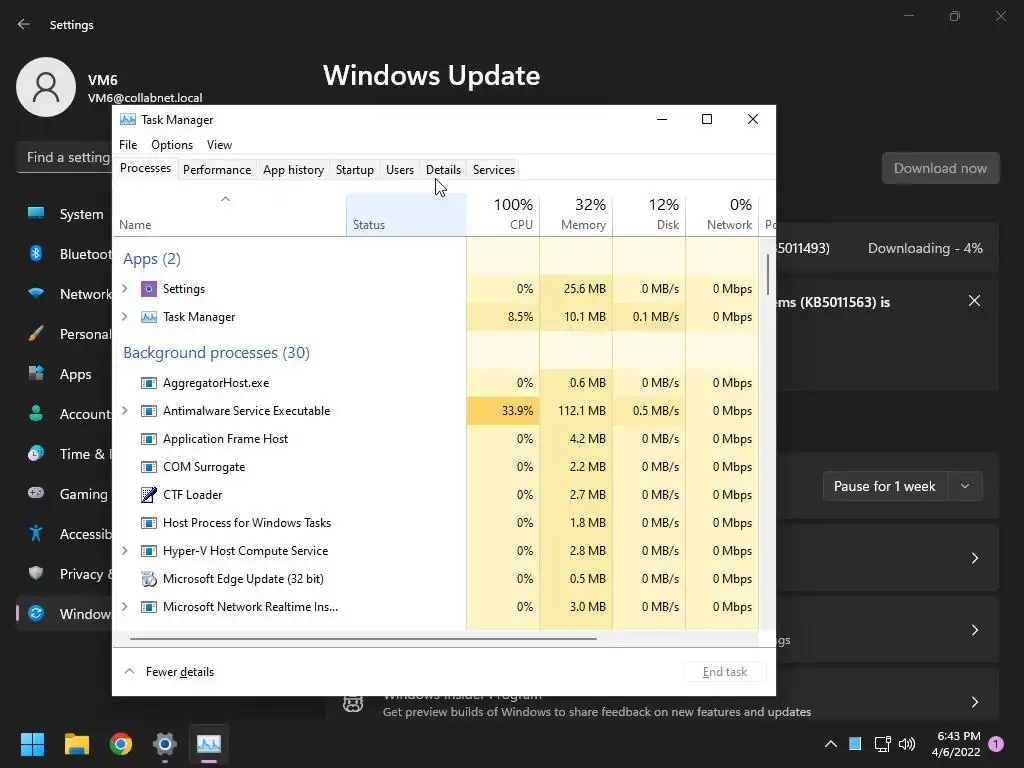Click the Accessibility figure icon in Settings
The height and width of the screenshot is (768, 1024).
point(36,534)
